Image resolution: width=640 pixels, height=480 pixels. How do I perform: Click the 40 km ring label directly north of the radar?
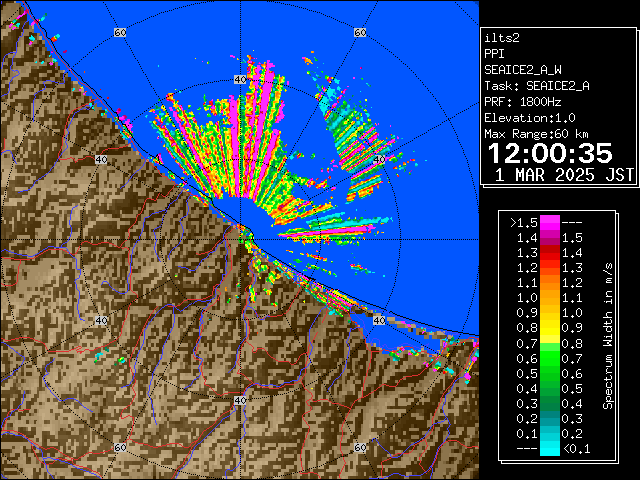(x=240, y=79)
